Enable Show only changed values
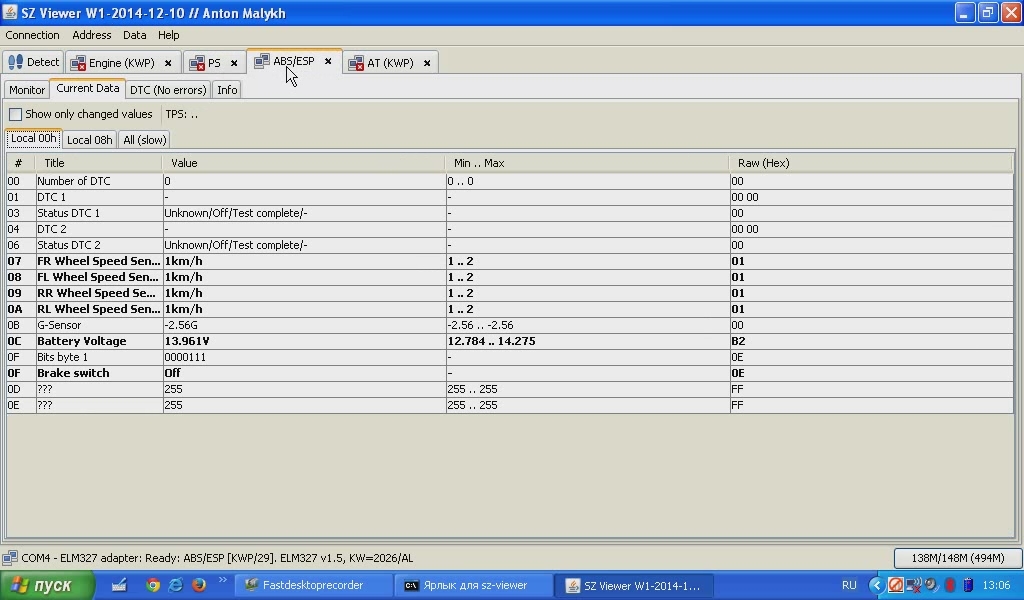The height and width of the screenshot is (600, 1024). pyautogui.click(x=16, y=115)
